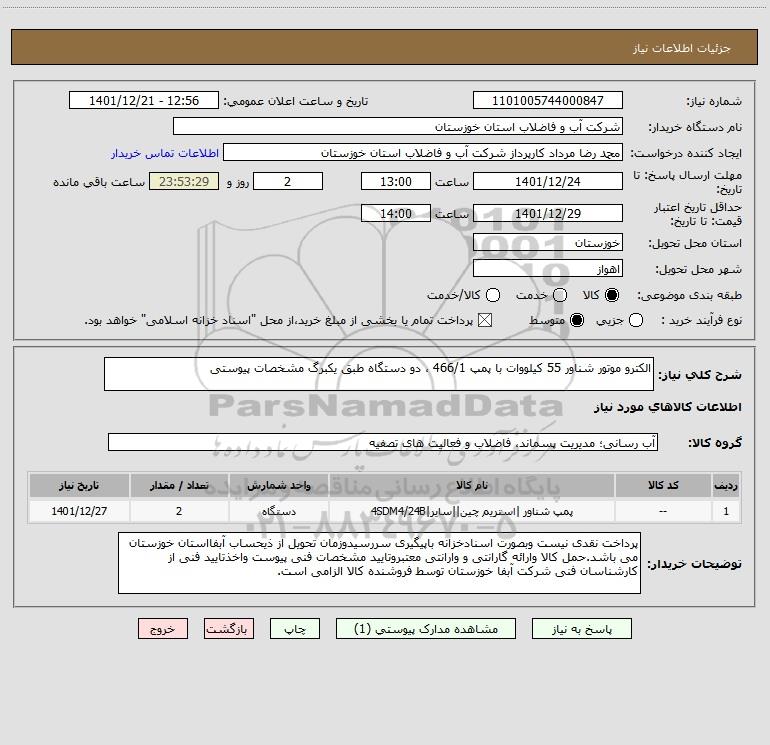Viewport: 770px width, 745px height.
Task: Click the item name cell containing 4SDM4/24B
Action: pos(471,511)
